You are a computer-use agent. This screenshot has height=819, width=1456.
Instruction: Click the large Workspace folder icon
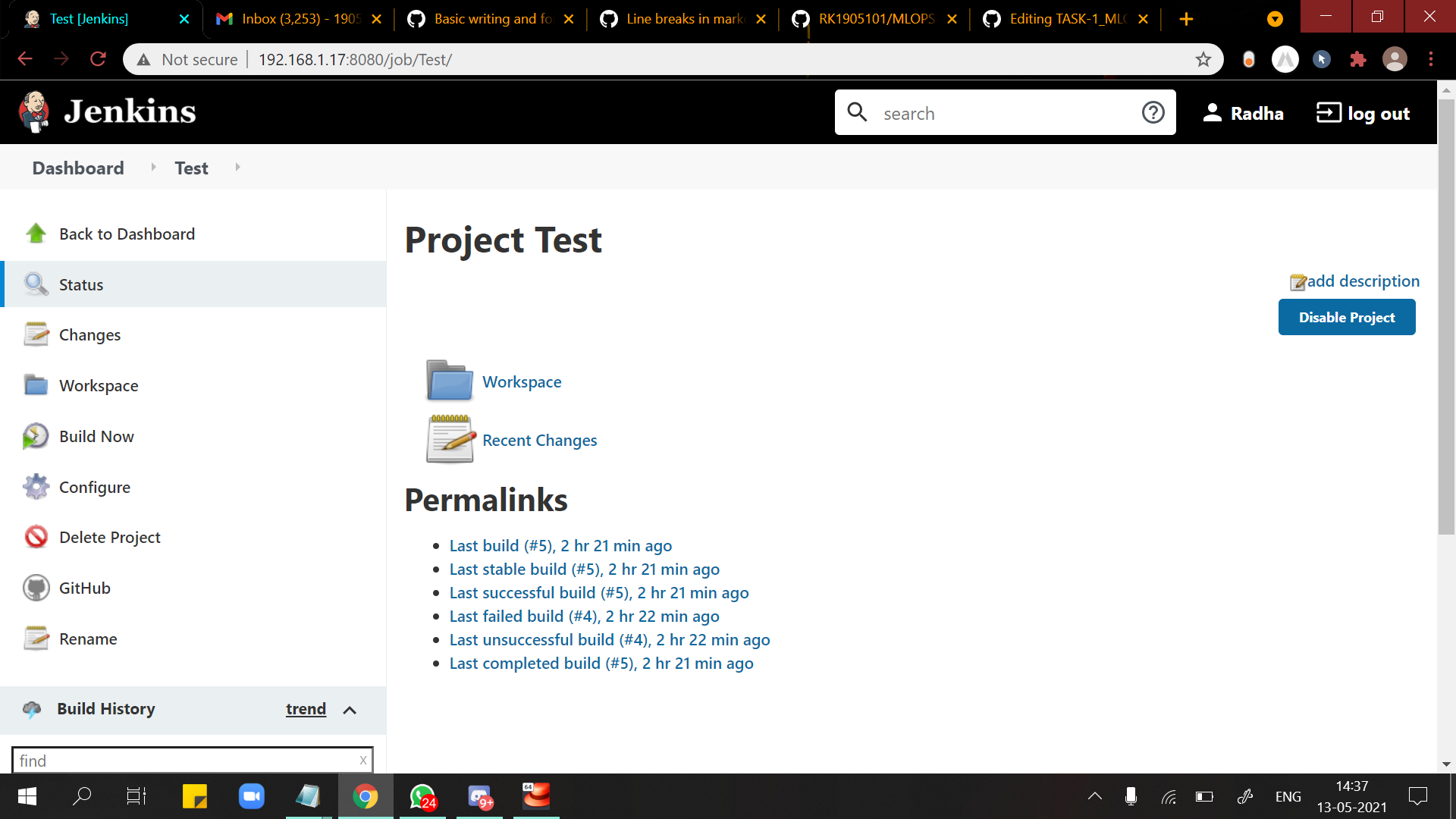click(x=450, y=380)
